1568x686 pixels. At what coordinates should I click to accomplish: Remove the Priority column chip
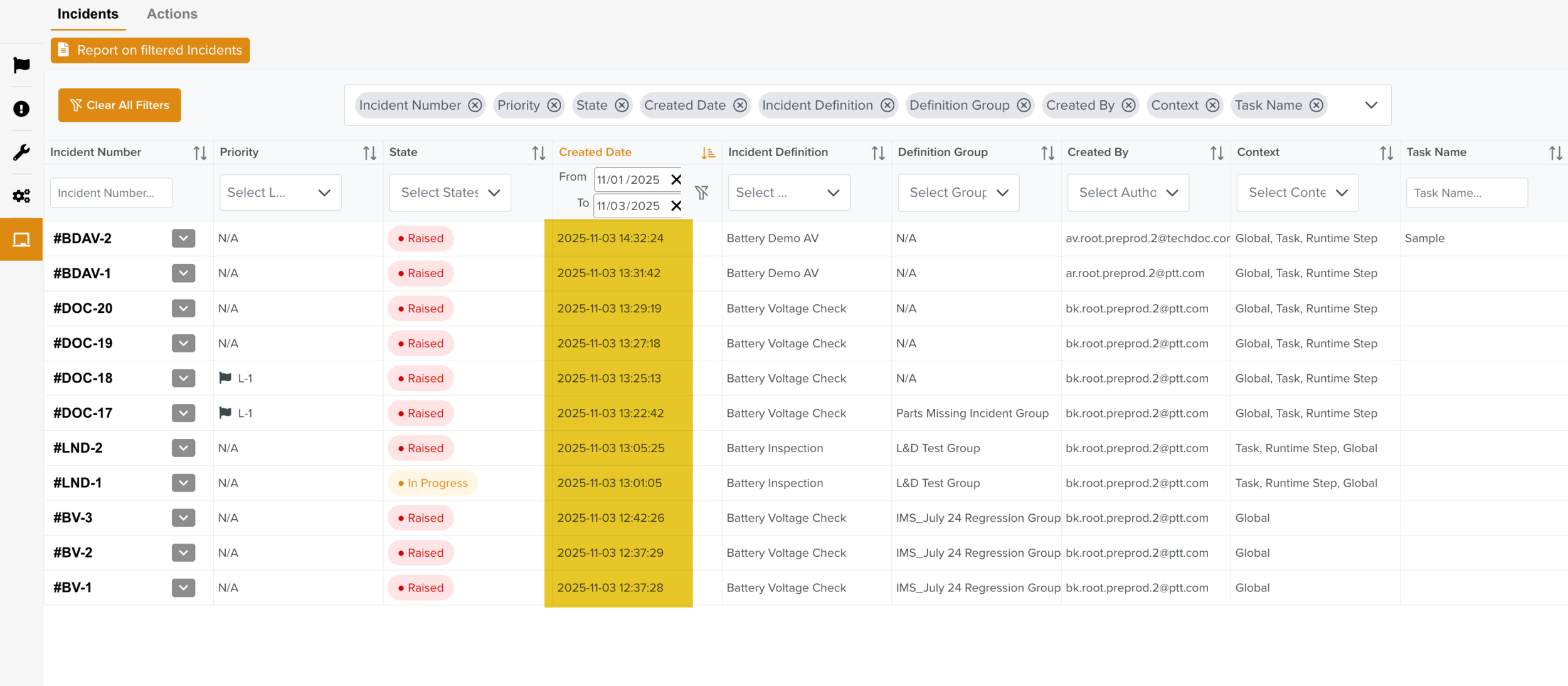[x=554, y=105]
